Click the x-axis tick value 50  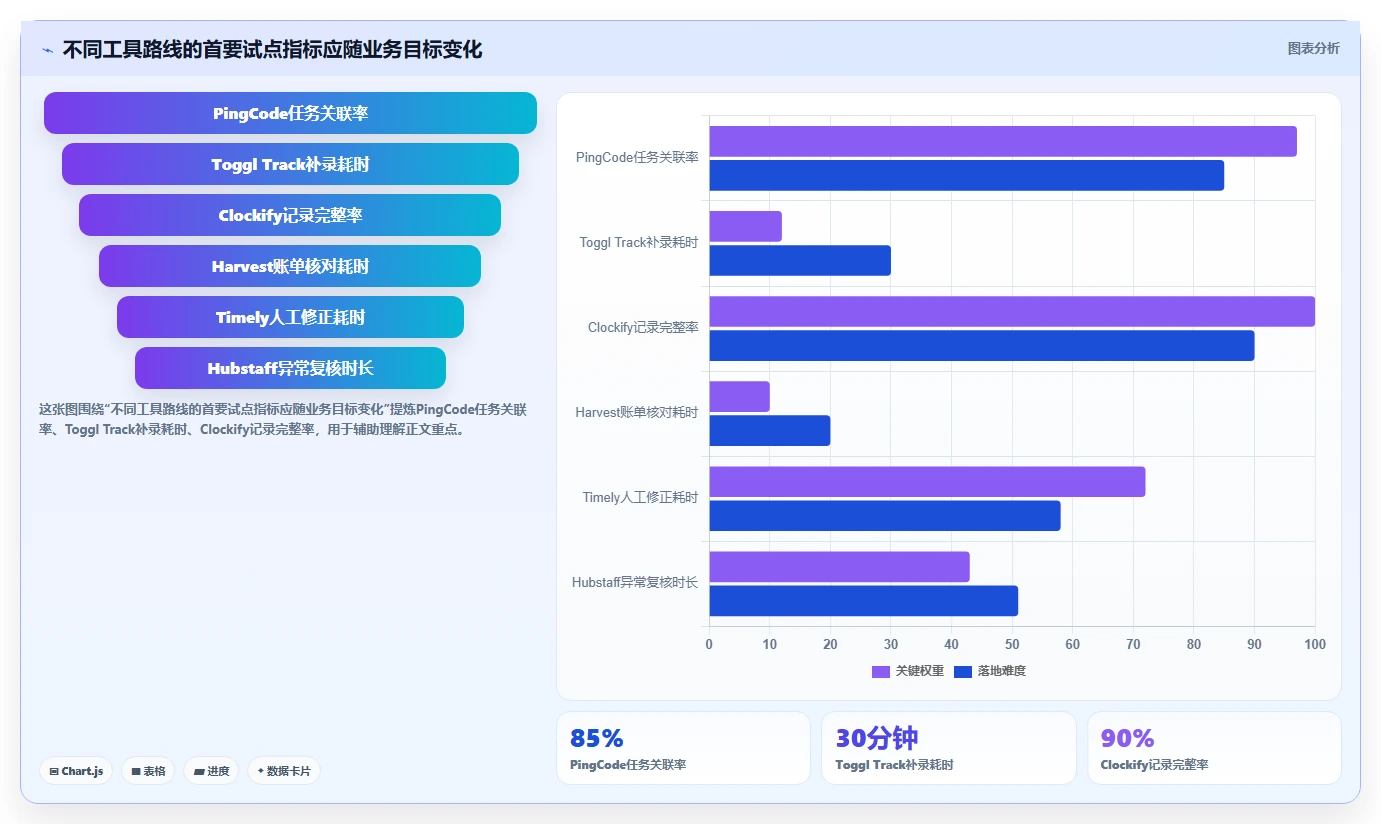point(1012,644)
